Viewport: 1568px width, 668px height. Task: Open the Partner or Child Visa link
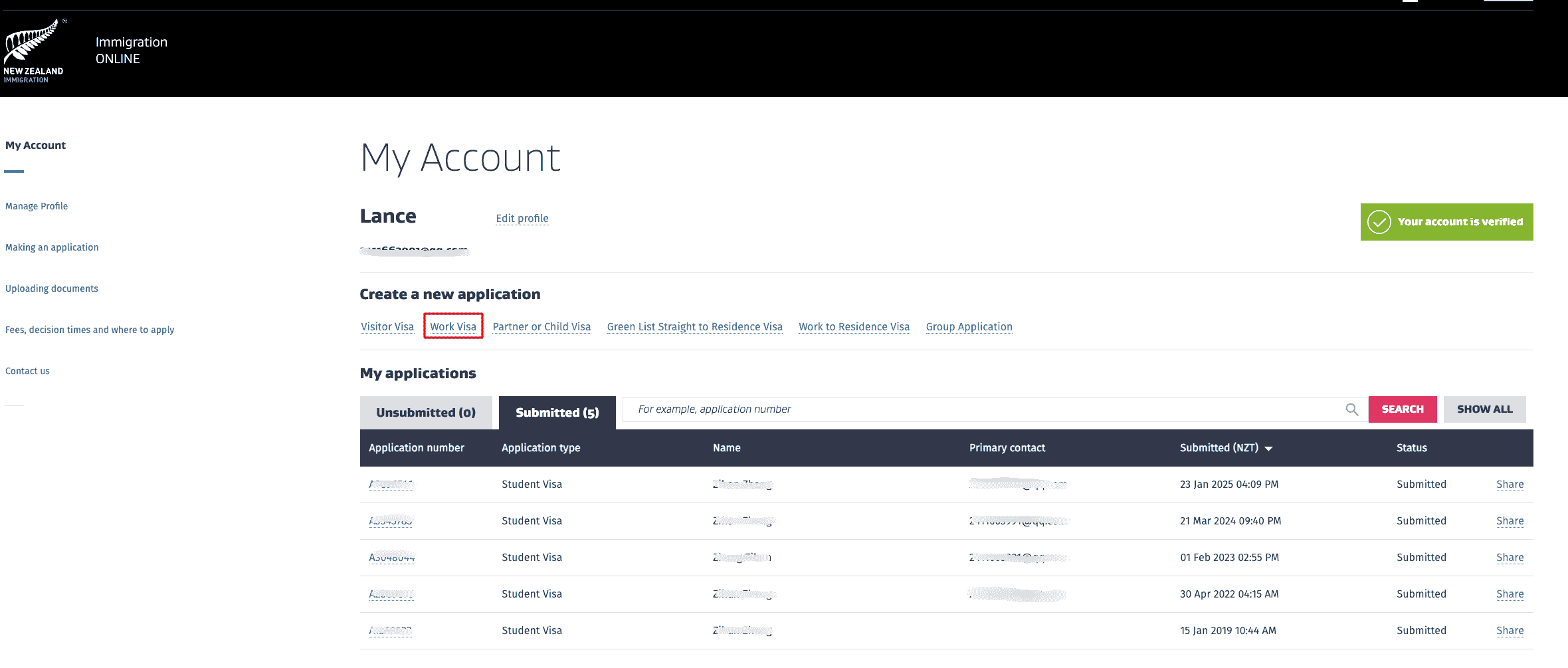point(541,326)
